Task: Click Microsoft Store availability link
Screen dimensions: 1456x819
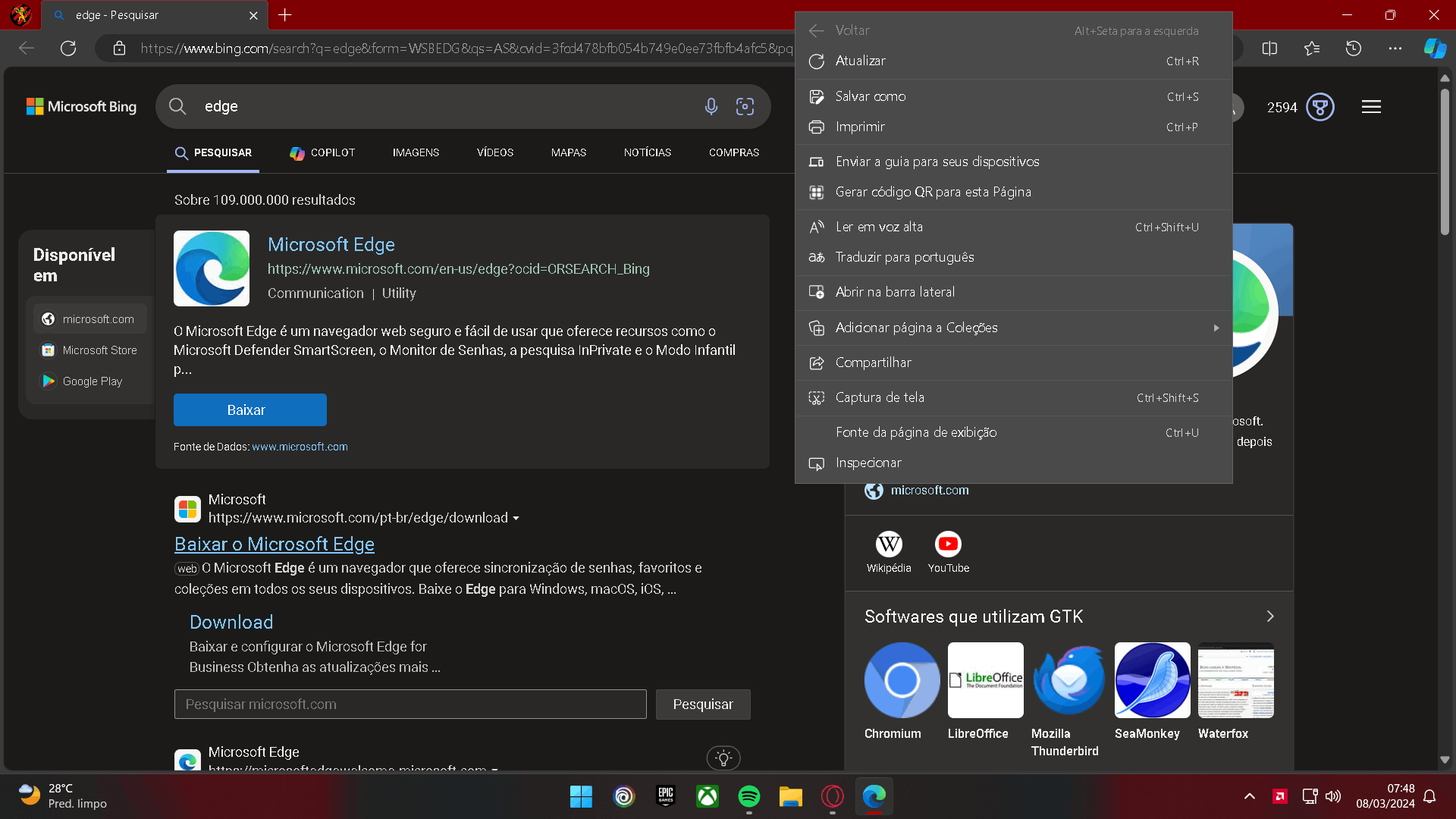Action: click(91, 350)
